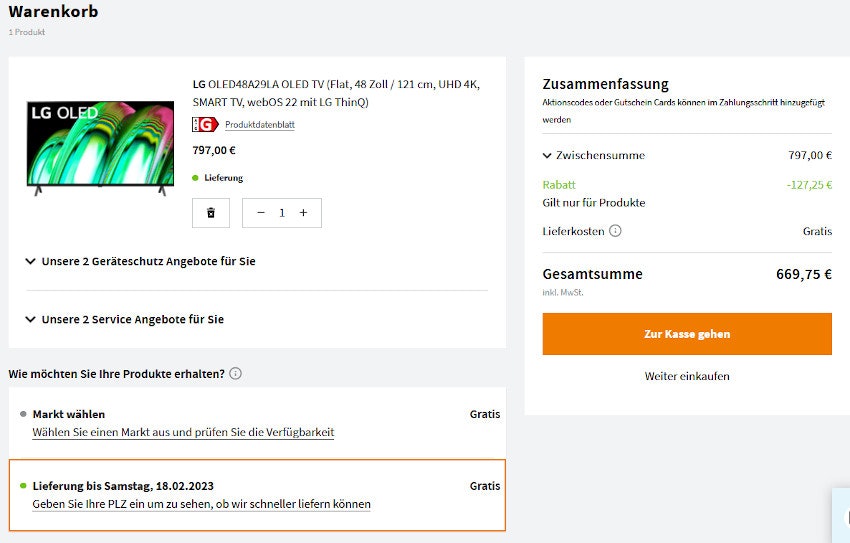Decrease product quantity with minus button
This screenshot has height=543, width=850.
pyautogui.click(x=261, y=213)
